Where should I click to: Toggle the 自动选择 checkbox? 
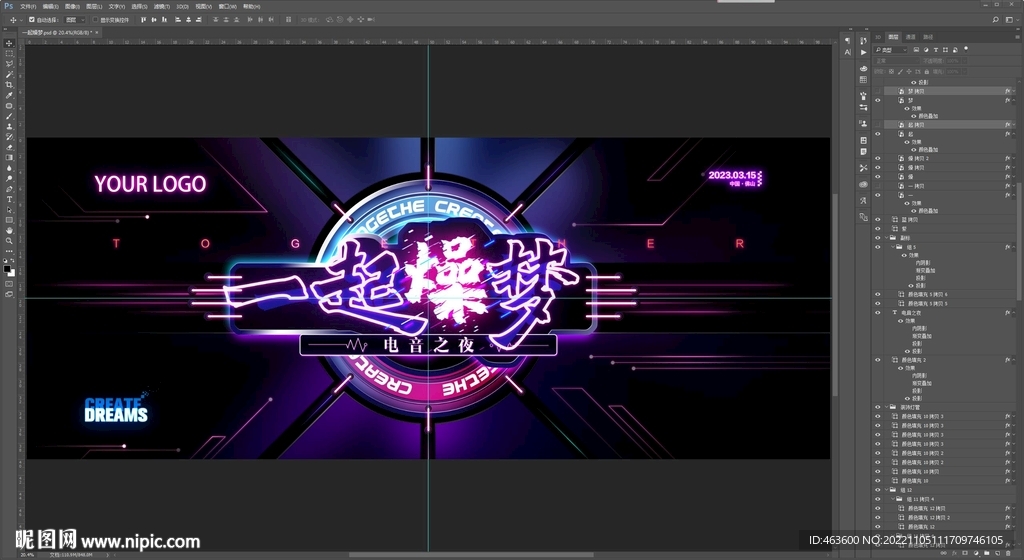click(x=32, y=19)
